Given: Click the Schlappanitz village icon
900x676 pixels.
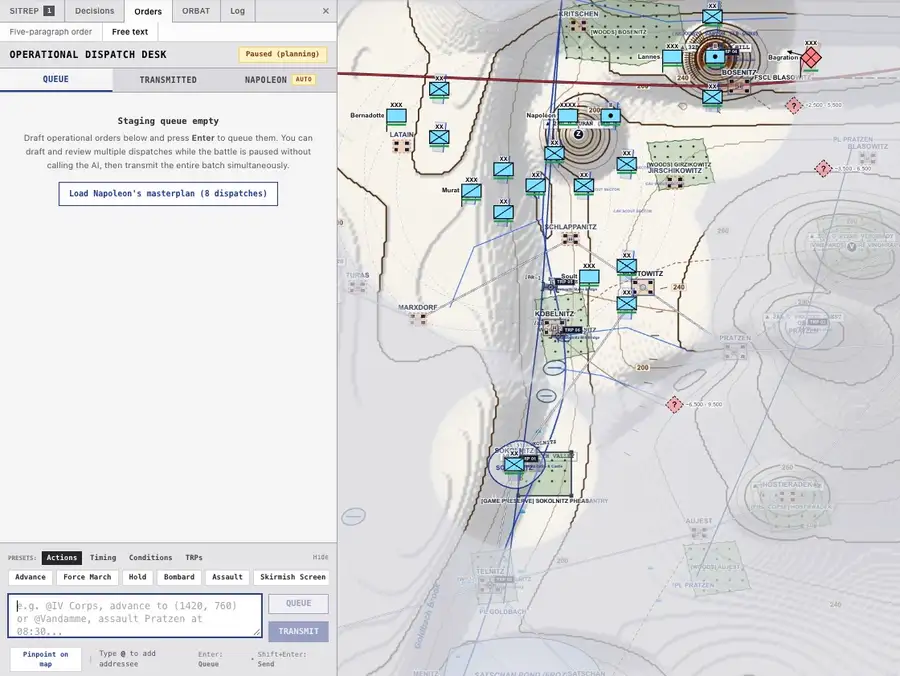Looking at the screenshot, I should pyautogui.click(x=570, y=238).
